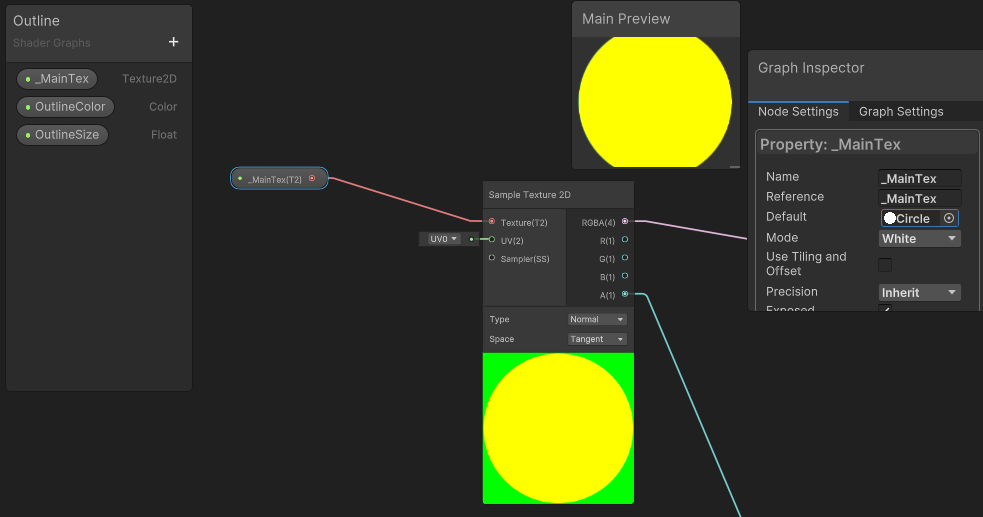Edit the Name field containing _MainTex
The image size is (983, 517).
(x=920, y=179)
